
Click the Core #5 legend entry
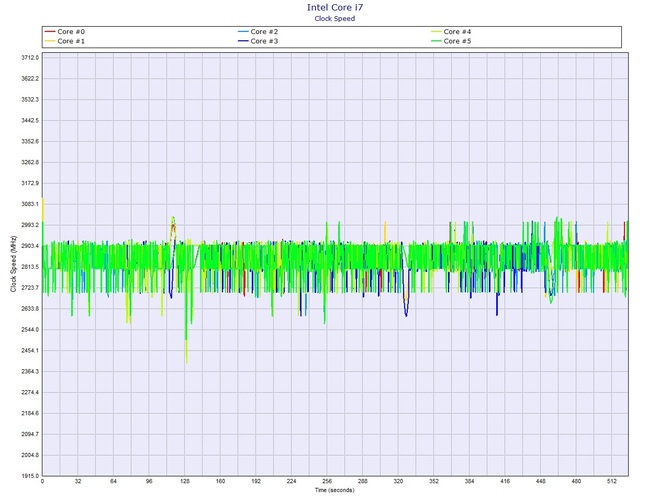pos(451,41)
